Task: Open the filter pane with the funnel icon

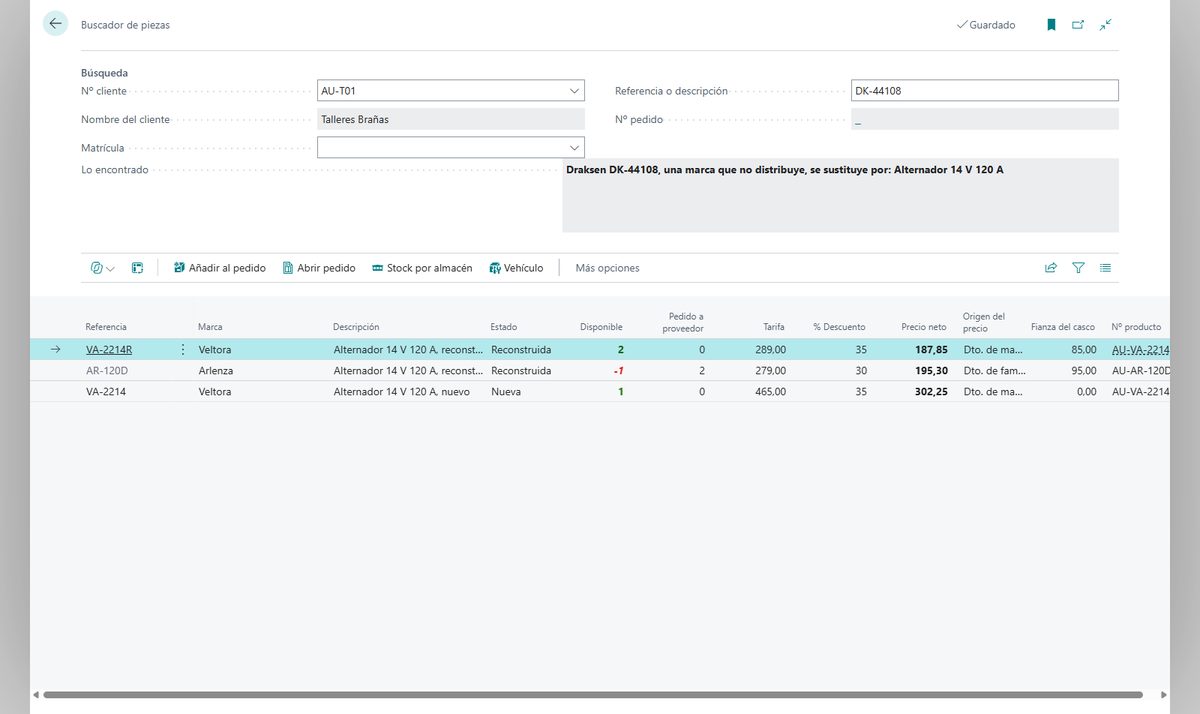Action: tap(1078, 268)
